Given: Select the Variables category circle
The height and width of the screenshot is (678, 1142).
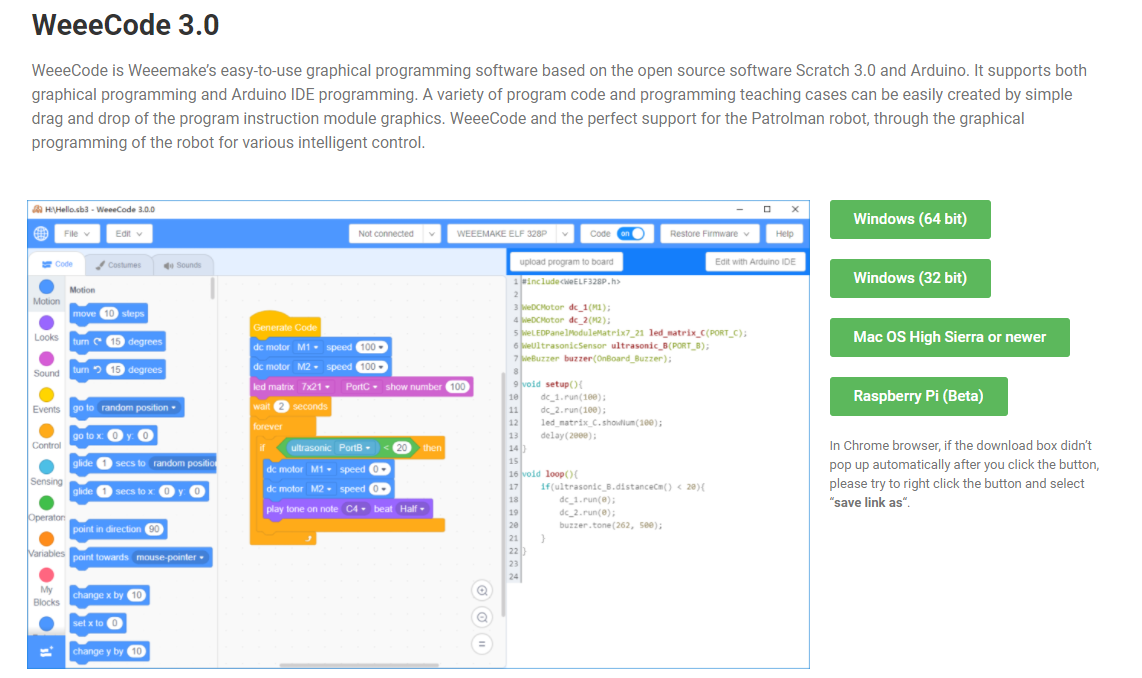Looking at the screenshot, I should [46, 539].
